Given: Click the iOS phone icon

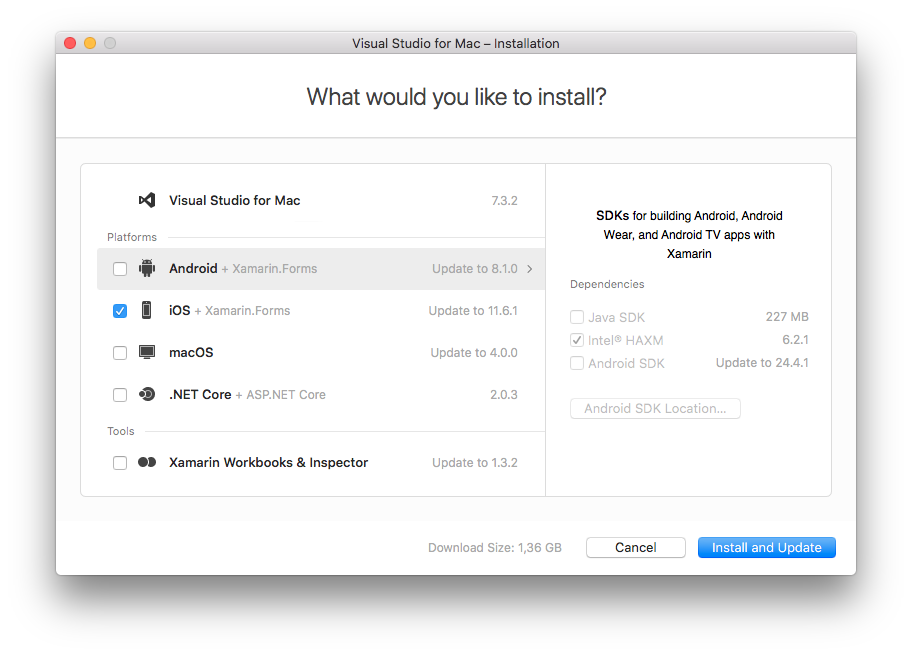Looking at the screenshot, I should coord(147,310).
